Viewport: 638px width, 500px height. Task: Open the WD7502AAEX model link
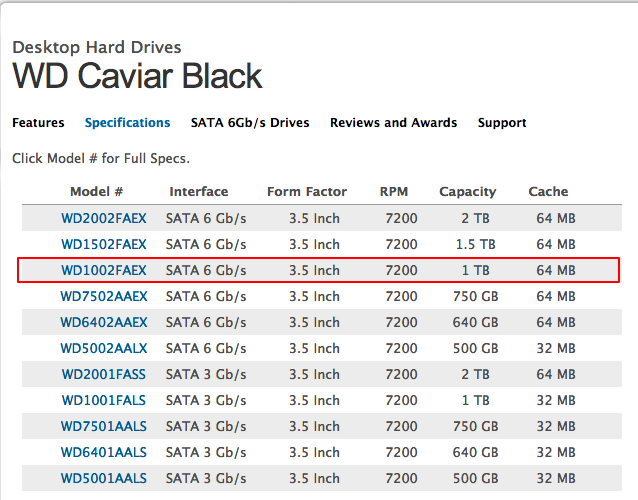pos(104,297)
